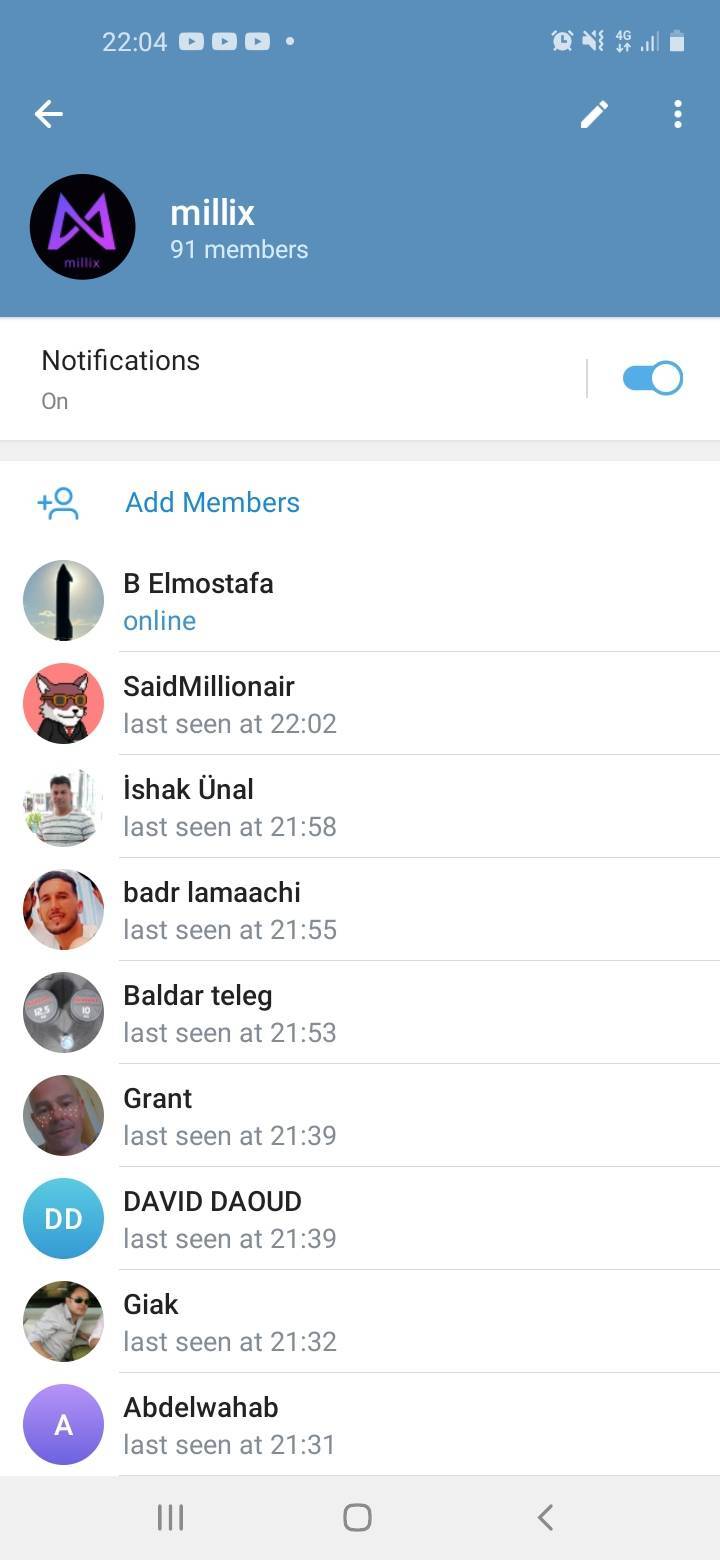Tap the Android home button
Screen dimensions: 720x1560
coord(357,1518)
